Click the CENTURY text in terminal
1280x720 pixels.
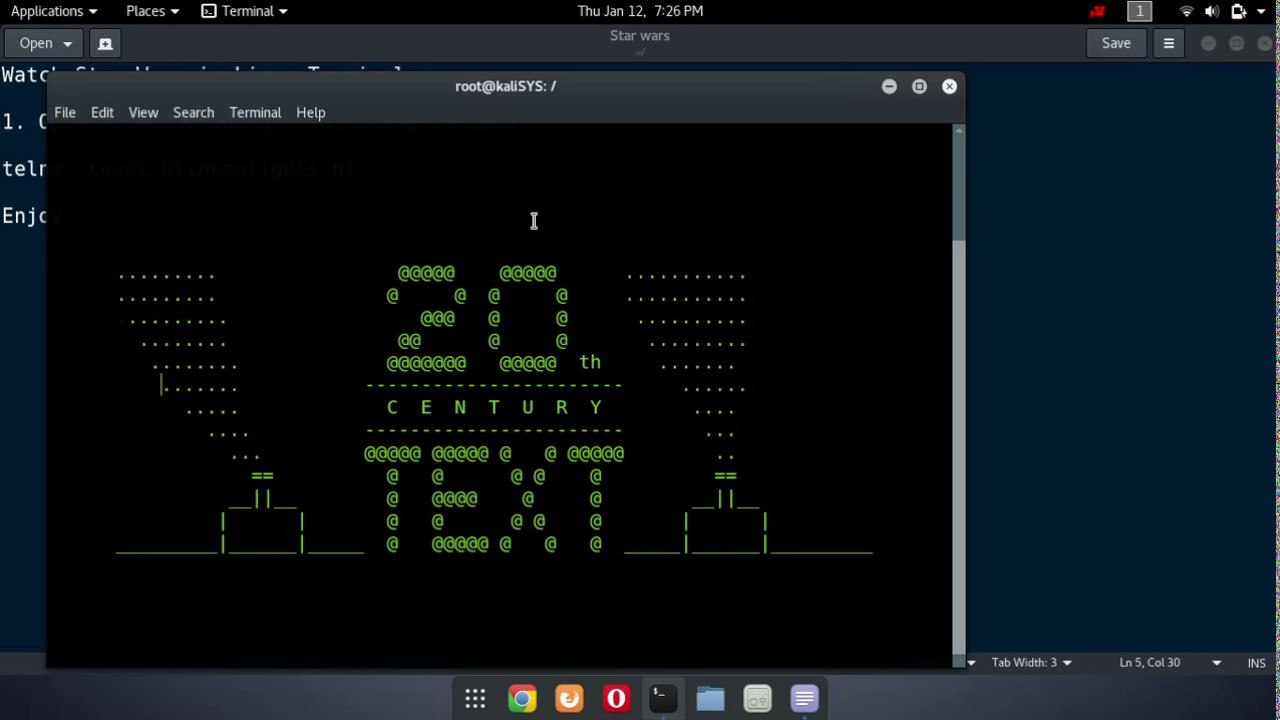(x=494, y=407)
